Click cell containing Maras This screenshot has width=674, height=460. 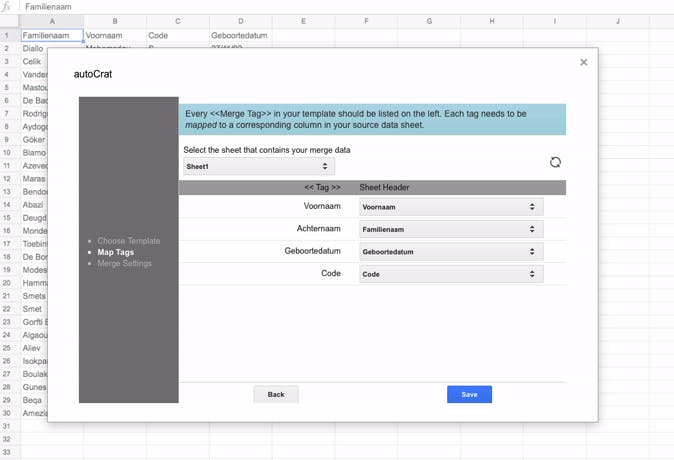[x=34, y=178]
